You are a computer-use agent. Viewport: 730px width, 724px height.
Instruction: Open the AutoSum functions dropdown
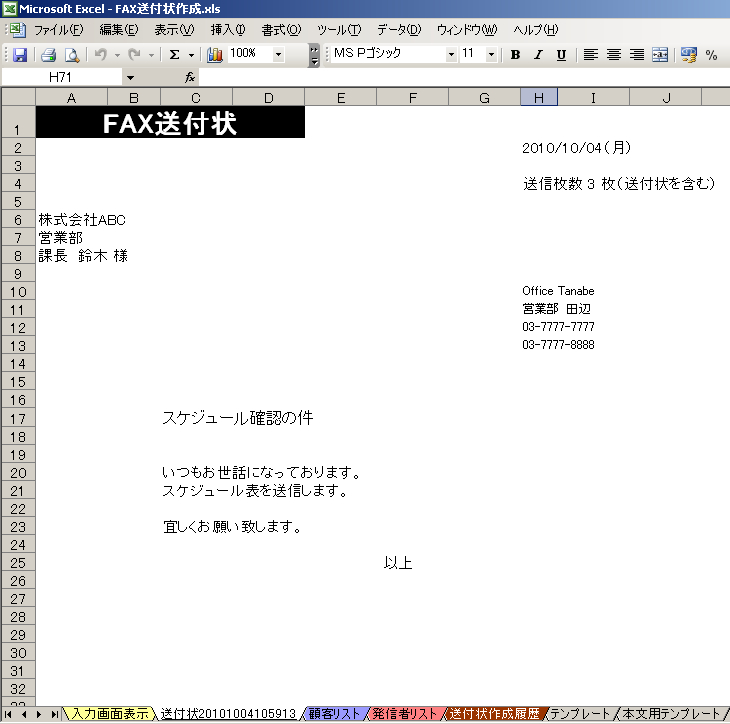pos(191,55)
